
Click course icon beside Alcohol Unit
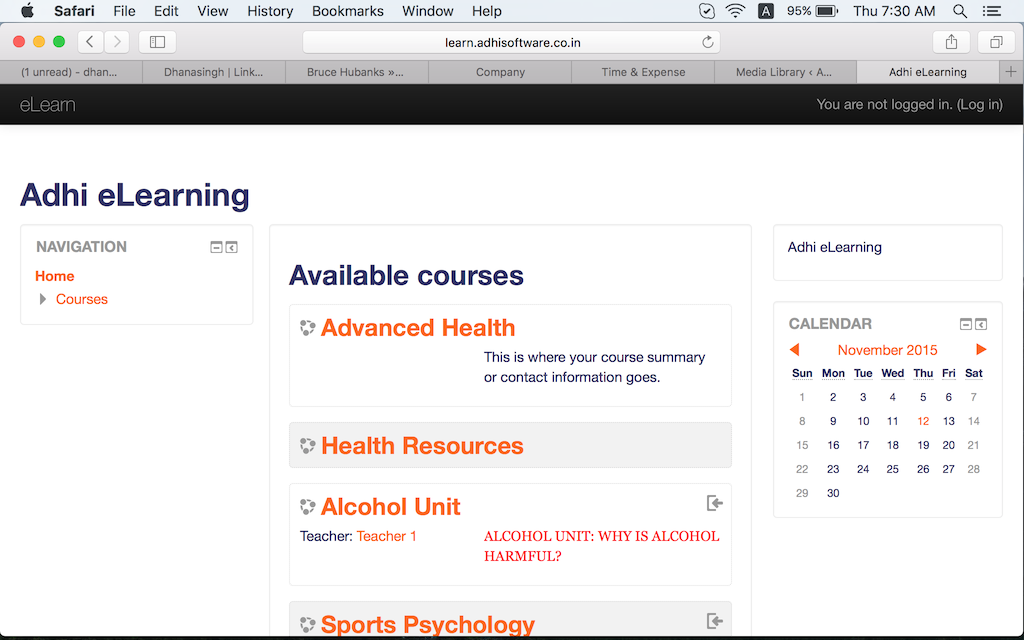pyautogui.click(x=308, y=507)
